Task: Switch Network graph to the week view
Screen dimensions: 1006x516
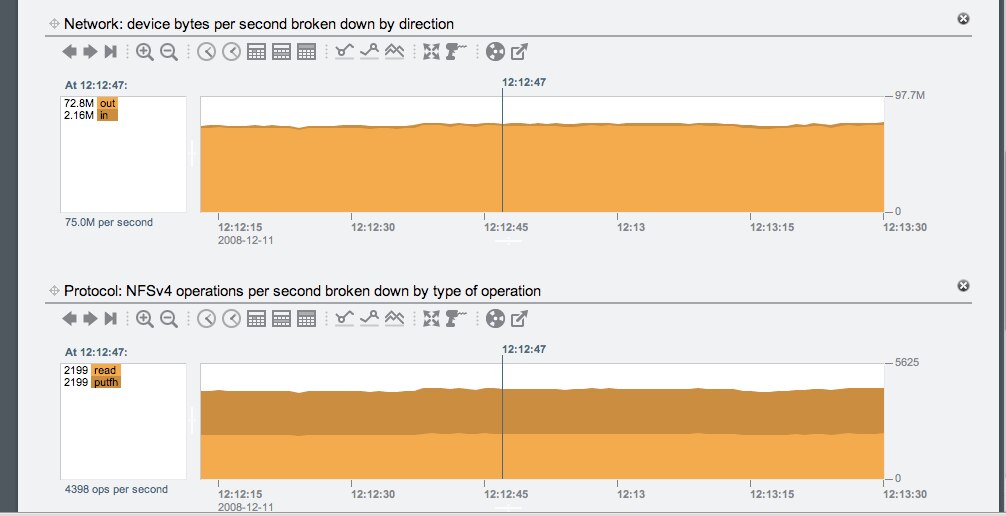Action: click(282, 52)
